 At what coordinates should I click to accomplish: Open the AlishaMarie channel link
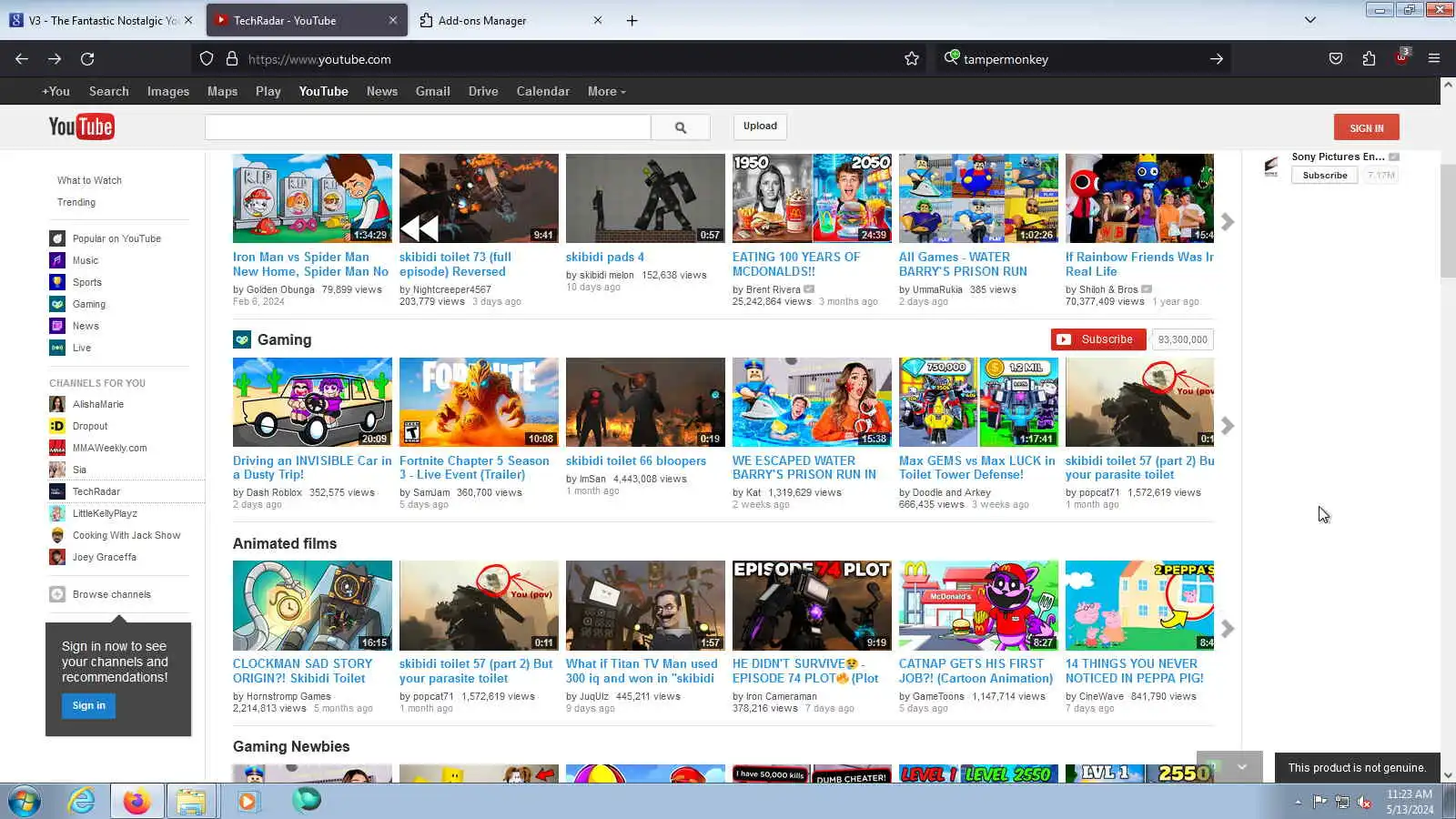[x=98, y=404]
